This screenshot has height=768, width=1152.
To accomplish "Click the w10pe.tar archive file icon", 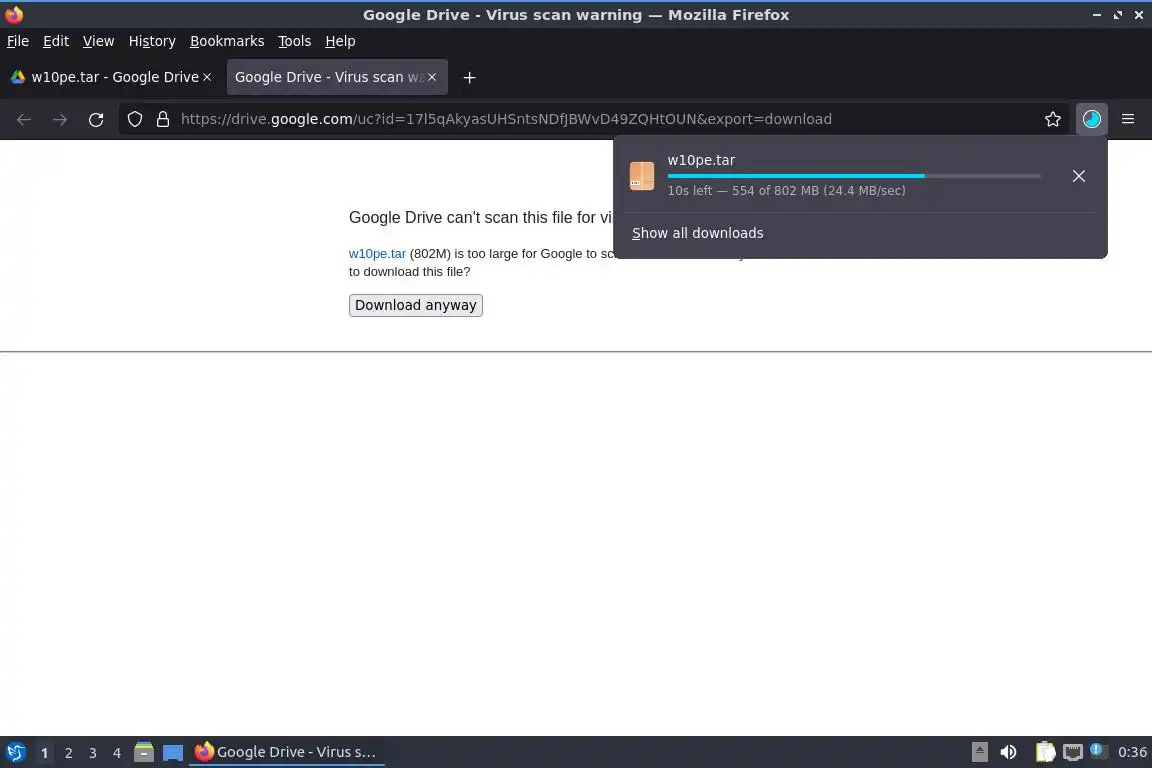I will pyautogui.click(x=641, y=176).
